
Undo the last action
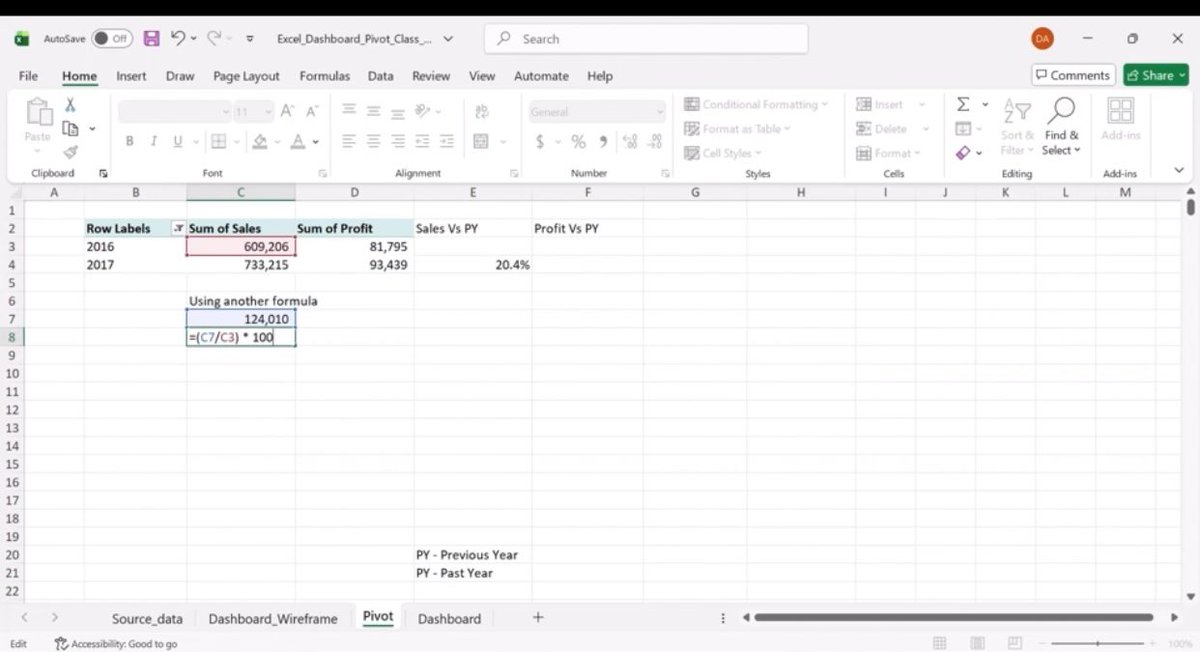pyautogui.click(x=178, y=38)
